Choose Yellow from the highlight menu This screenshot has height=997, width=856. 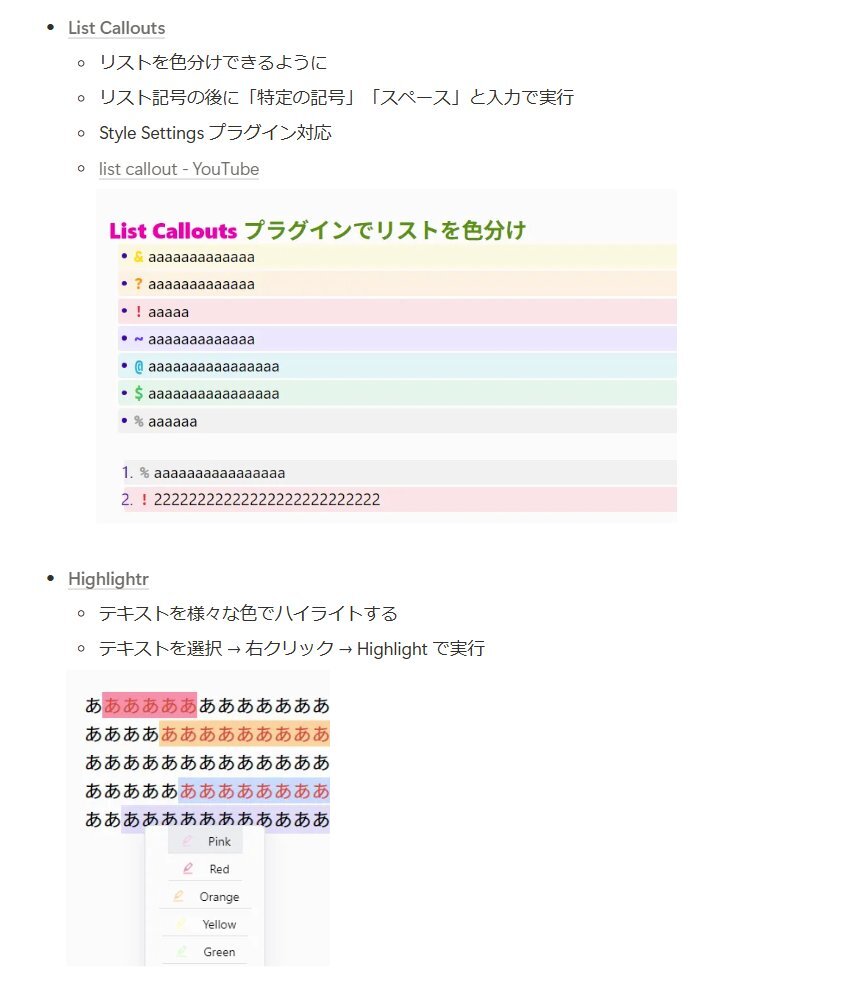click(x=219, y=924)
